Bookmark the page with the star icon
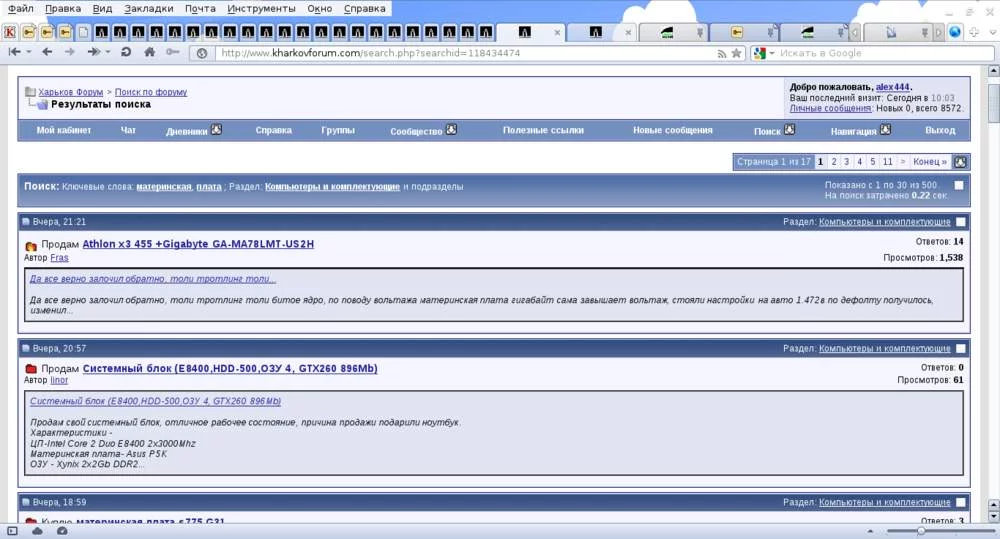The image size is (1000, 539). point(737,54)
